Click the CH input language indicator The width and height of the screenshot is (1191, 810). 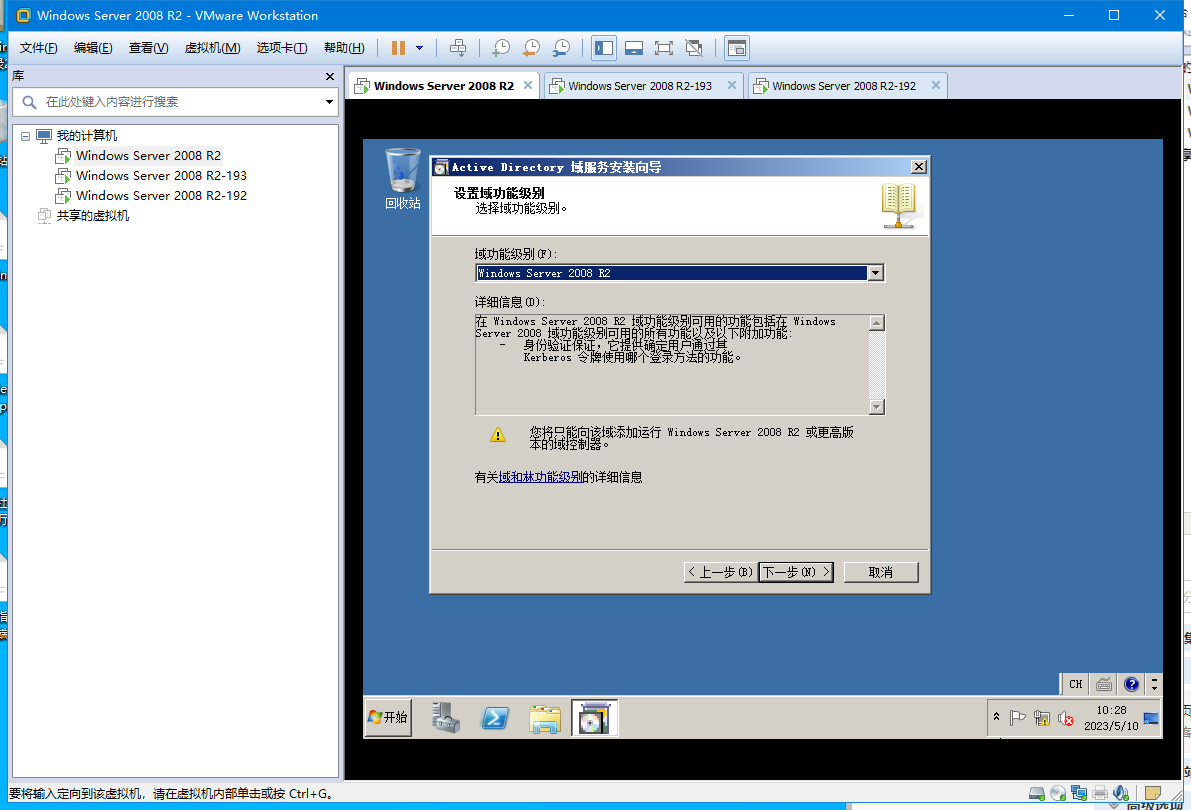[1076, 684]
